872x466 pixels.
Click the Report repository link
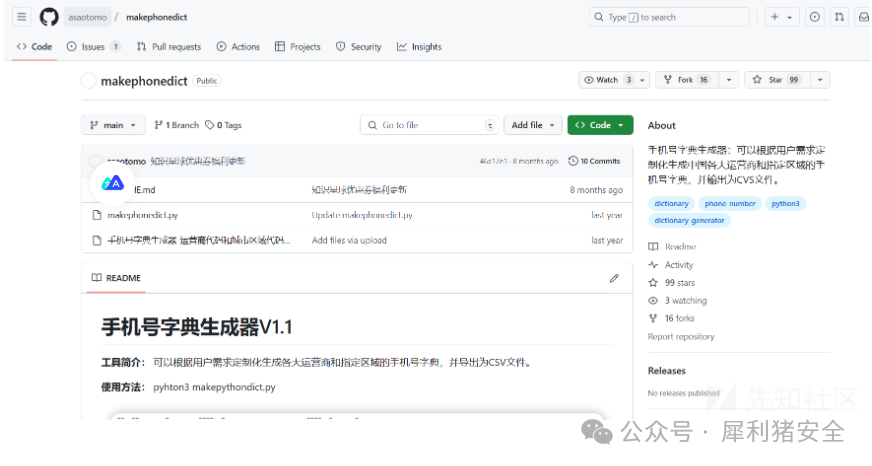pyautogui.click(x=681, y=336)
